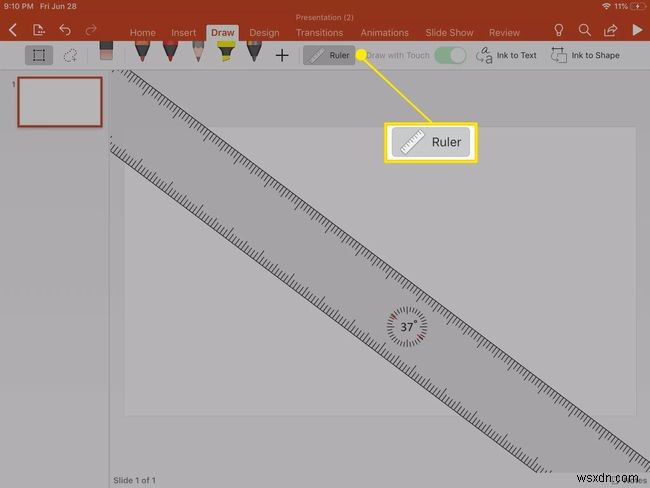Open the Review tab
Viewport: 650px width, 488px height.
tap(504, 33)
